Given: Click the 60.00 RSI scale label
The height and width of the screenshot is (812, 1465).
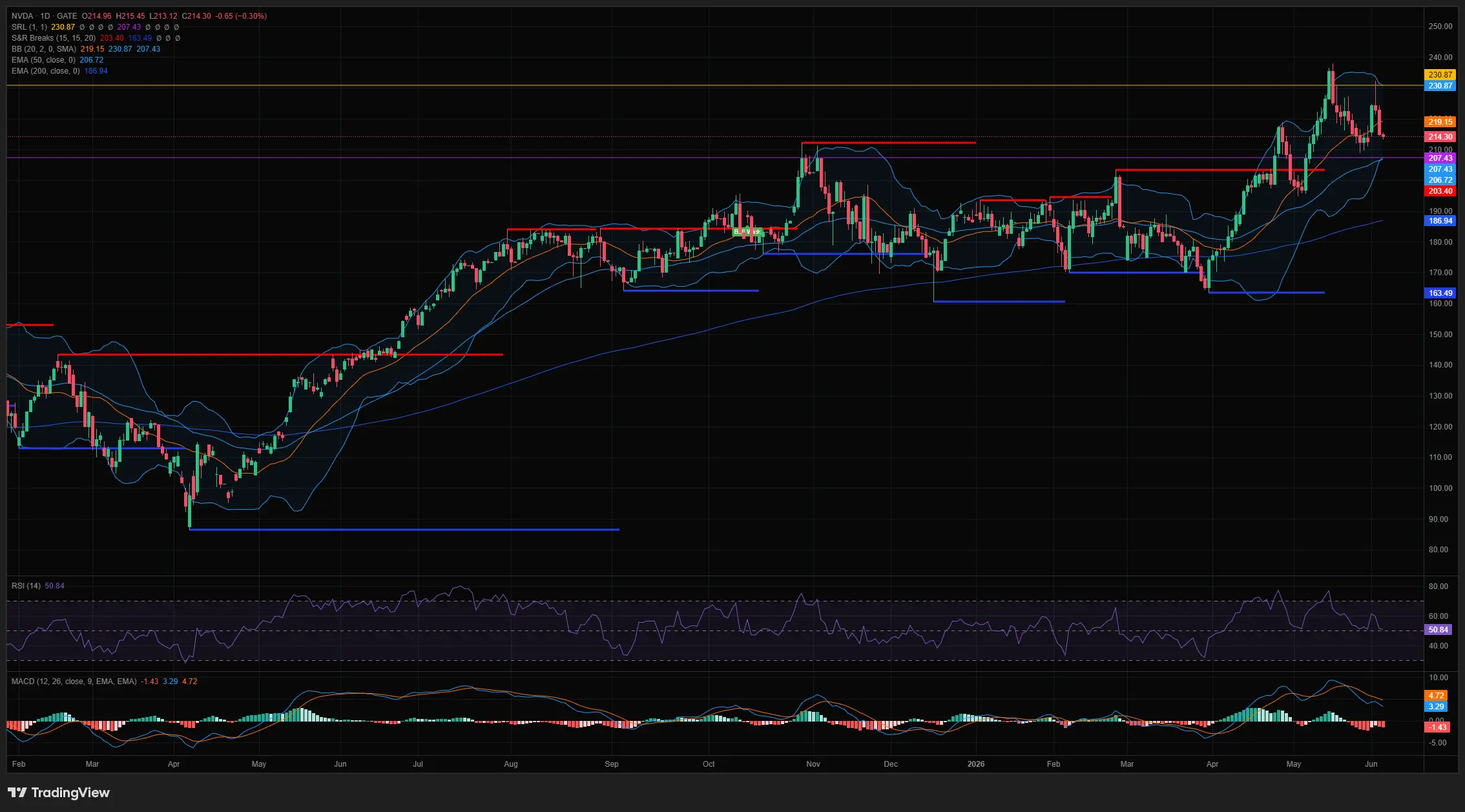Looking at the screenshot, I should 1439,616.
